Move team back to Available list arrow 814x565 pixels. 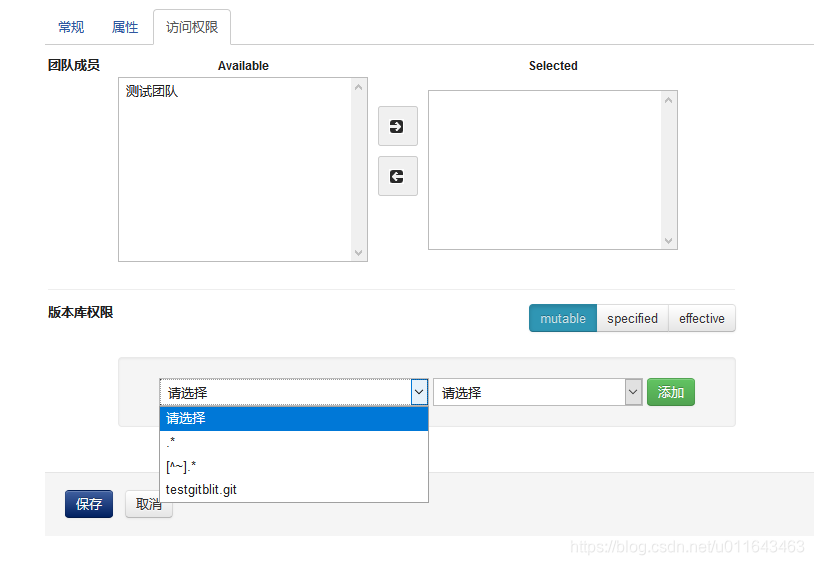398,176
